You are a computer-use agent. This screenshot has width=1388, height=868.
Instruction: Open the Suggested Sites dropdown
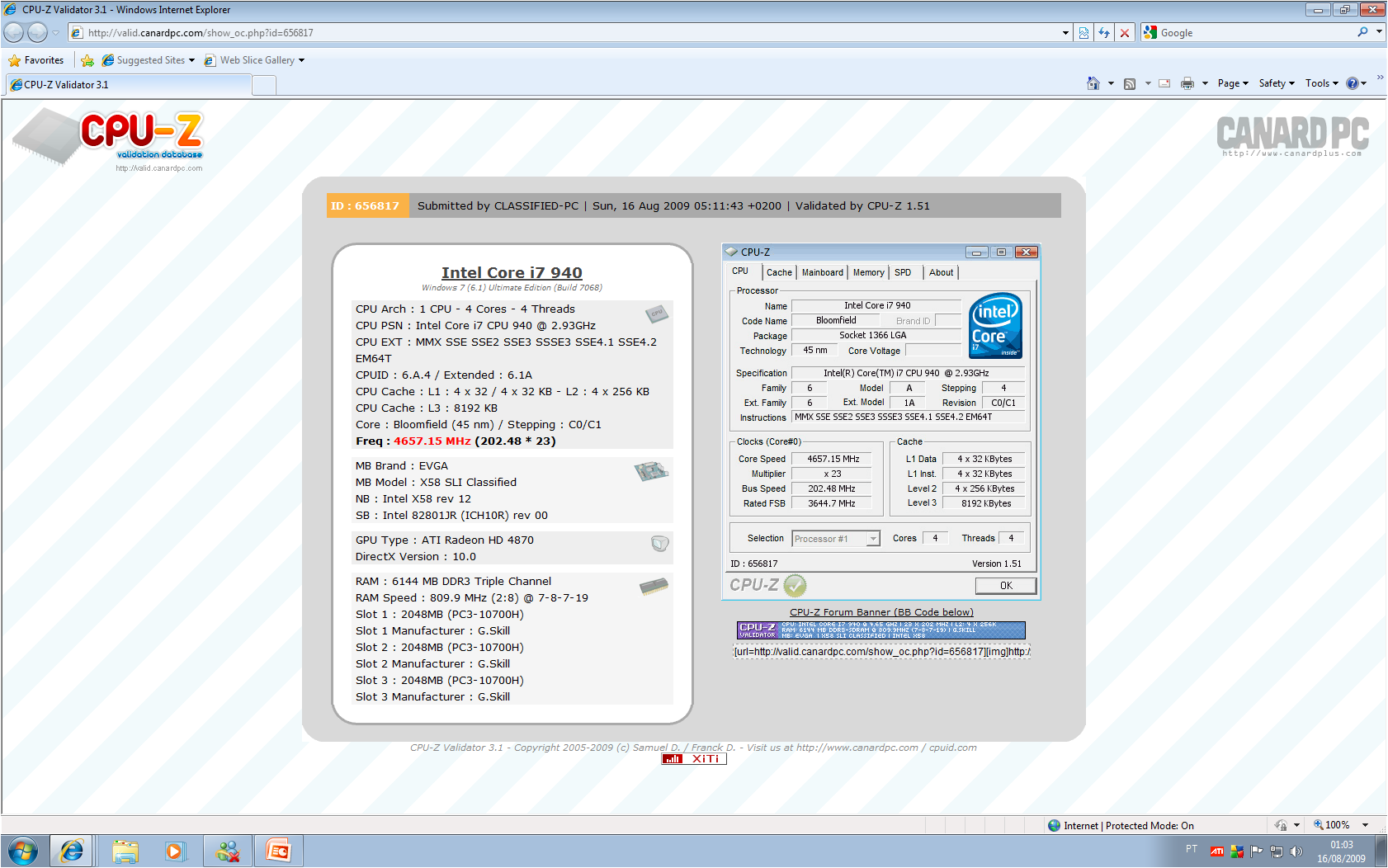pos(149,60)
